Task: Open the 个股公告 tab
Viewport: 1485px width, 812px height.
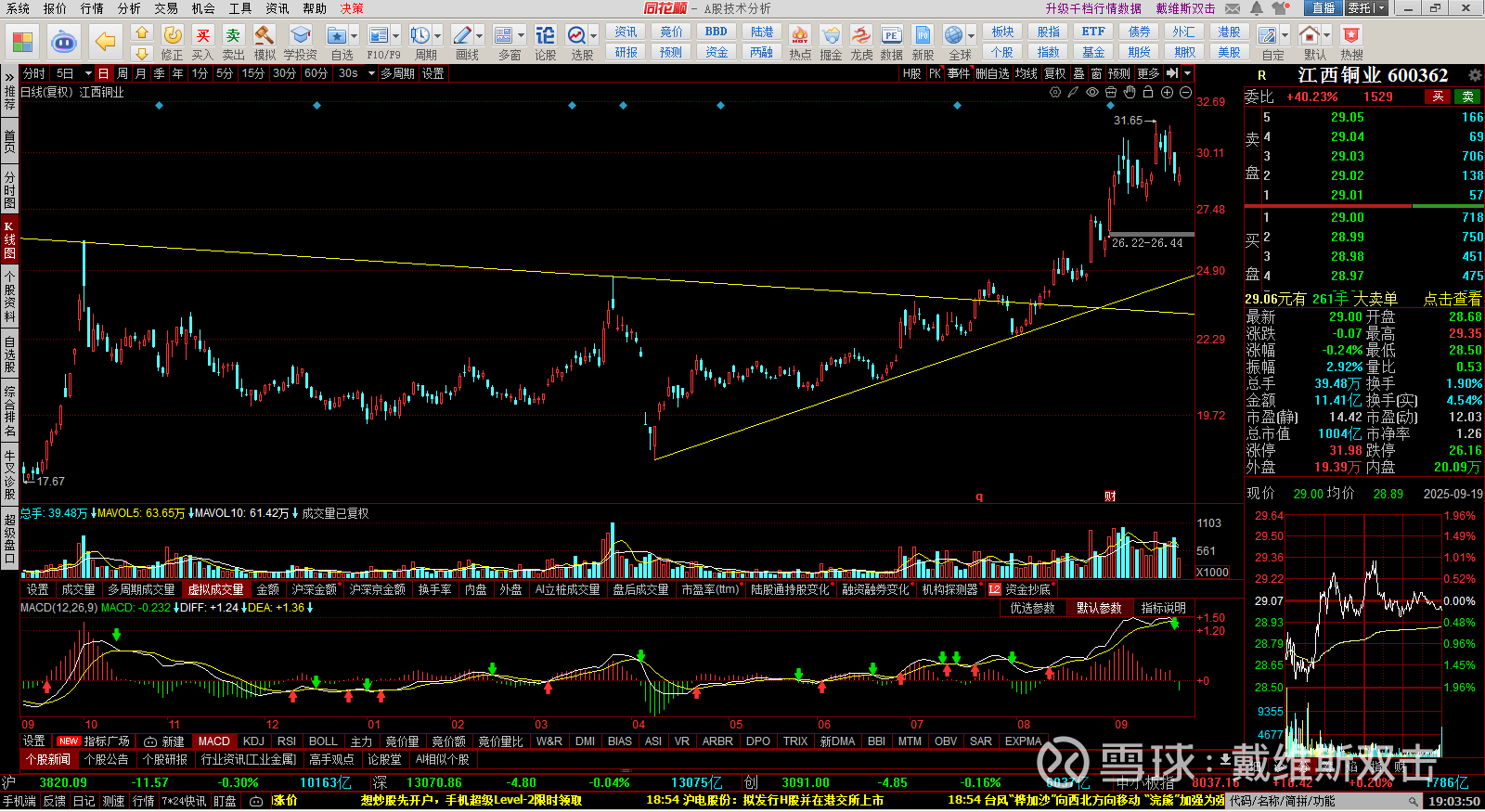Action: pos(106,759)
